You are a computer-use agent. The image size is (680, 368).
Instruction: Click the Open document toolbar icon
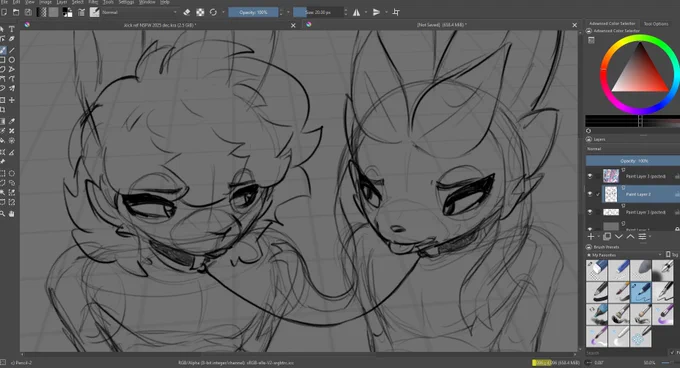click(x=16, y=12)
